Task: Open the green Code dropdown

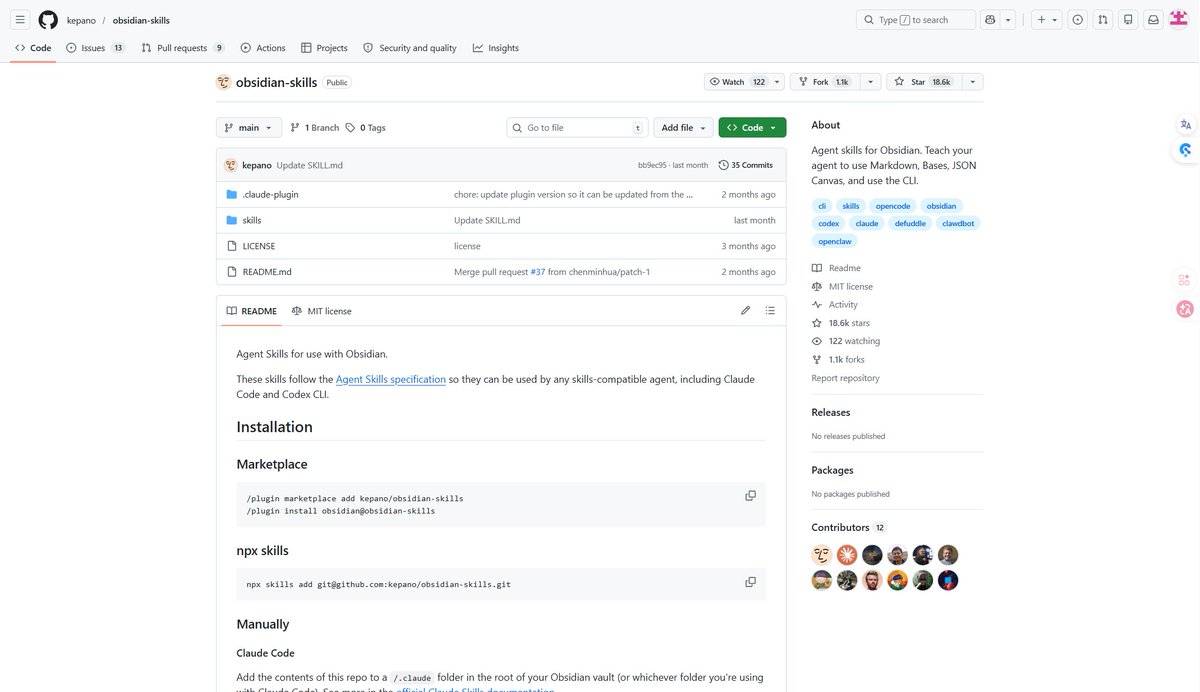Action: tap(752, 128)
